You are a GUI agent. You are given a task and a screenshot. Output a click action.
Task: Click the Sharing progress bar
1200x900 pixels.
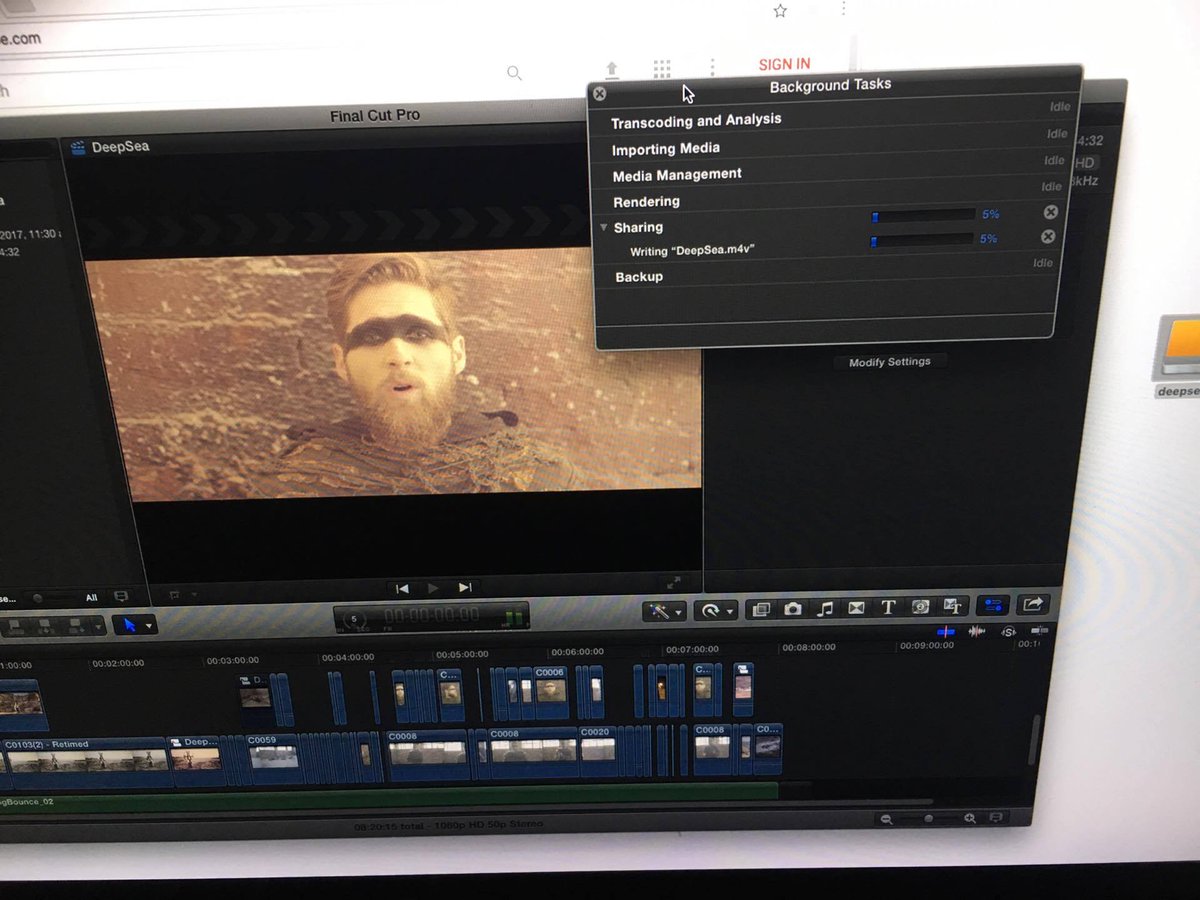pos(923,215)
